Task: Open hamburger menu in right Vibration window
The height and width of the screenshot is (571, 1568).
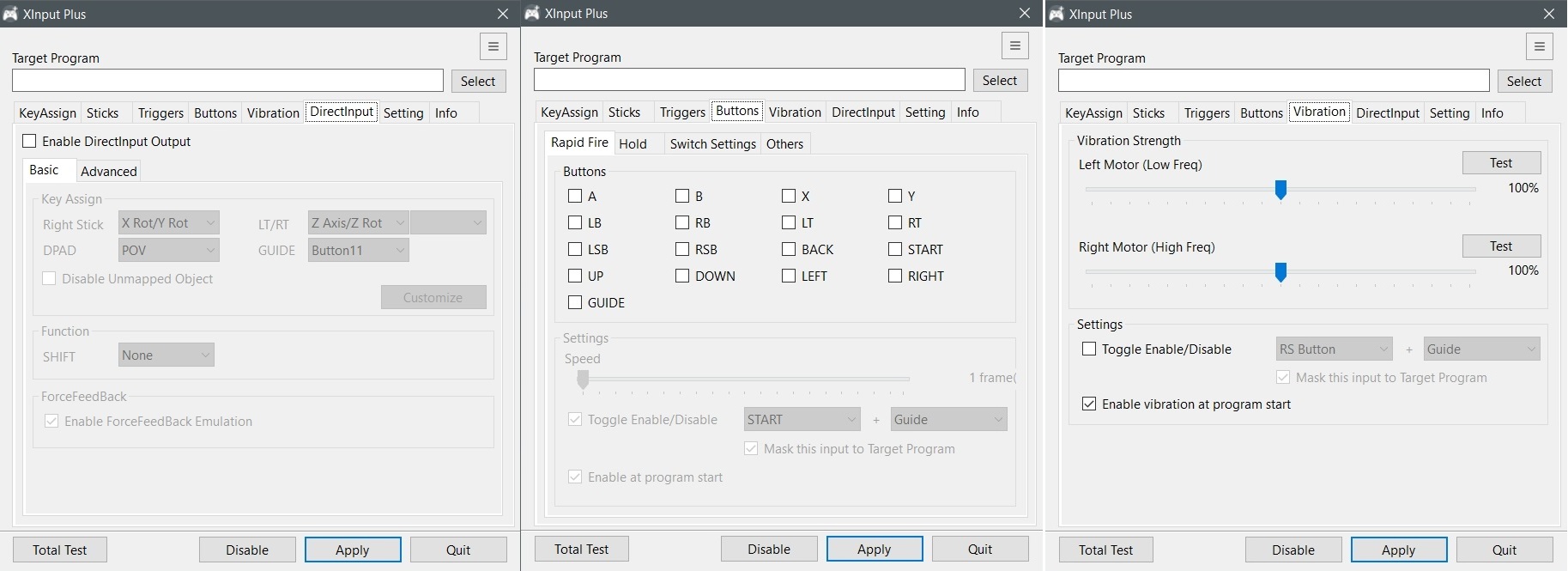Action: [x=1539, y=46]
